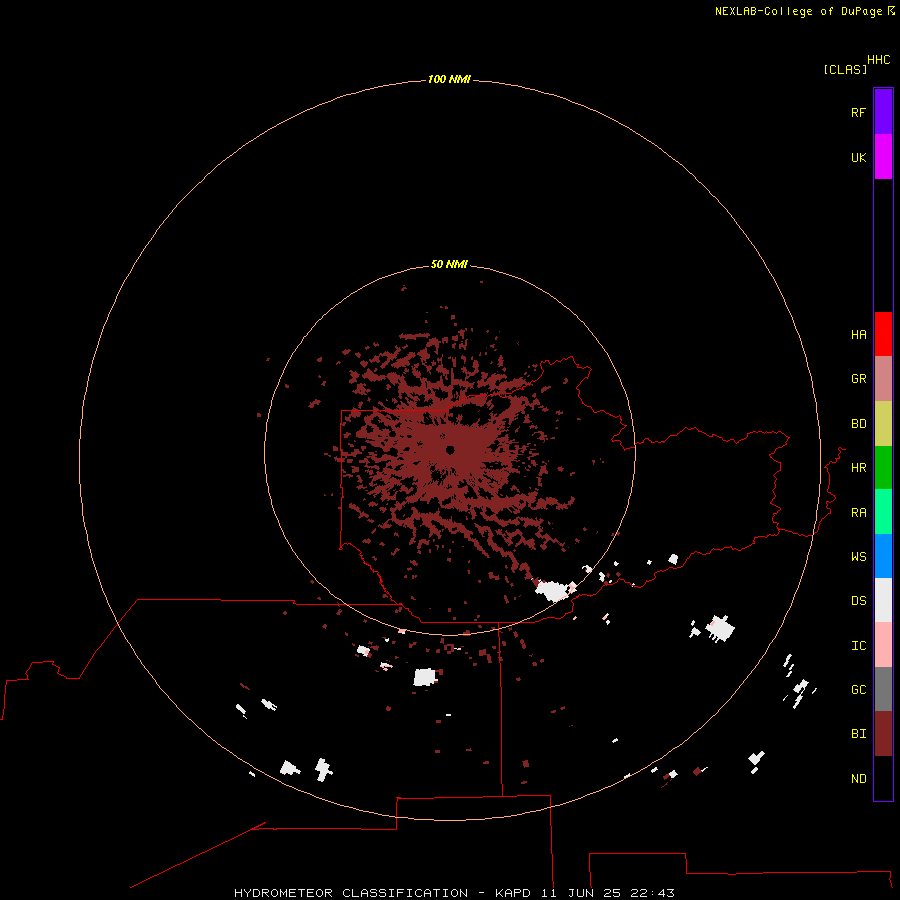The image size is (900, 900).
Task: Click the KAPD station identifier text
Action: pos(513,893)
